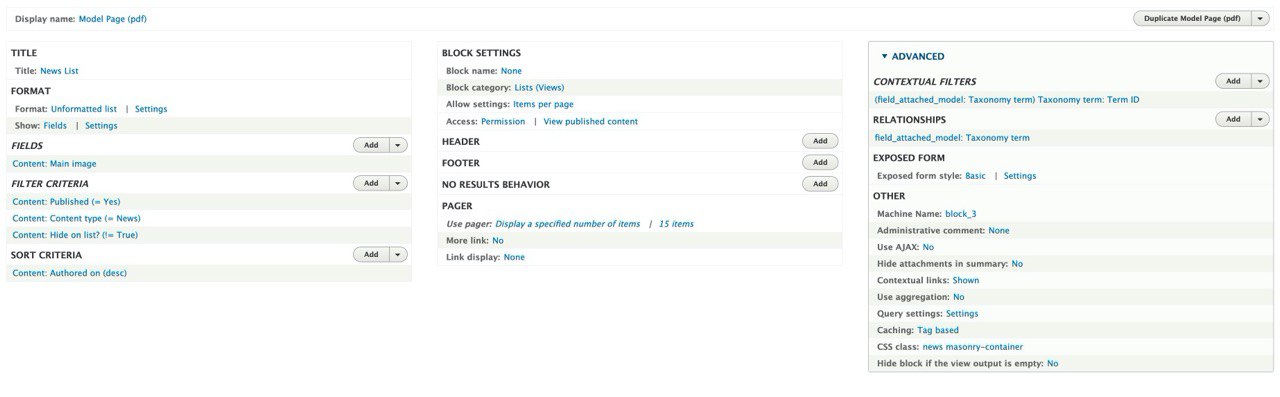Open sort 'Content: Authored on (desc)'

tap(70, 273)
